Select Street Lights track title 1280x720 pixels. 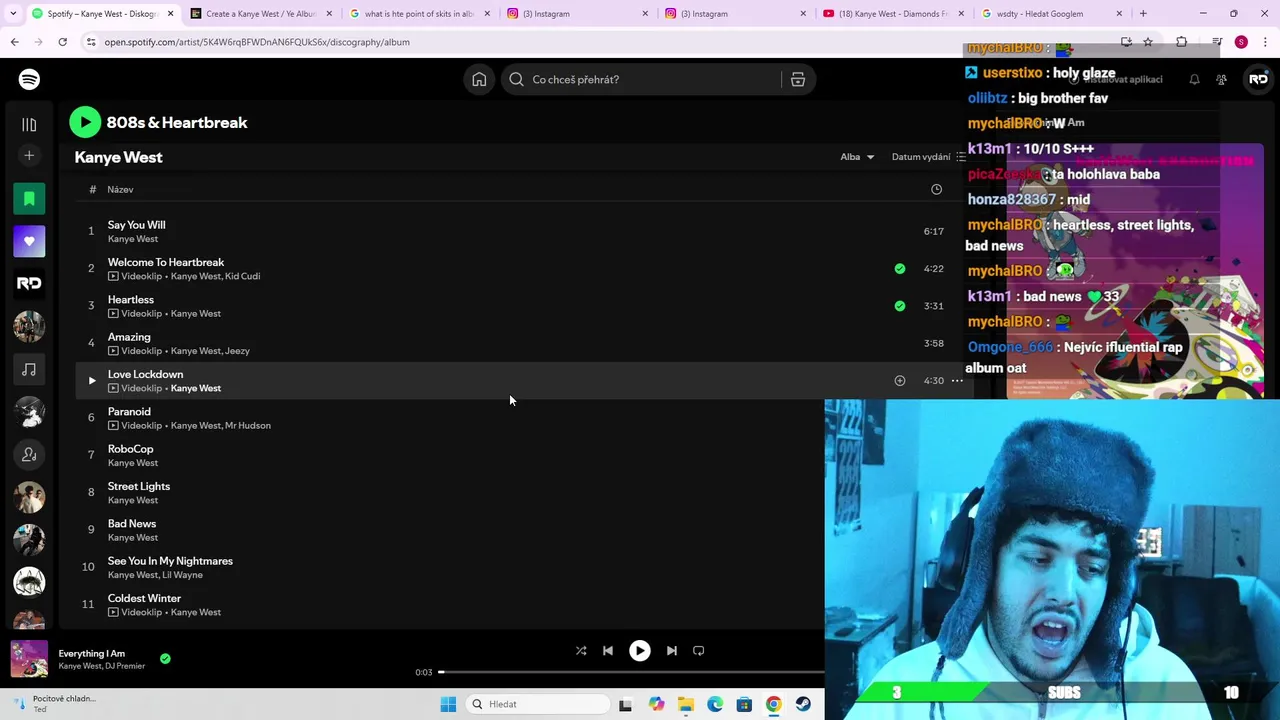point(139,486)
